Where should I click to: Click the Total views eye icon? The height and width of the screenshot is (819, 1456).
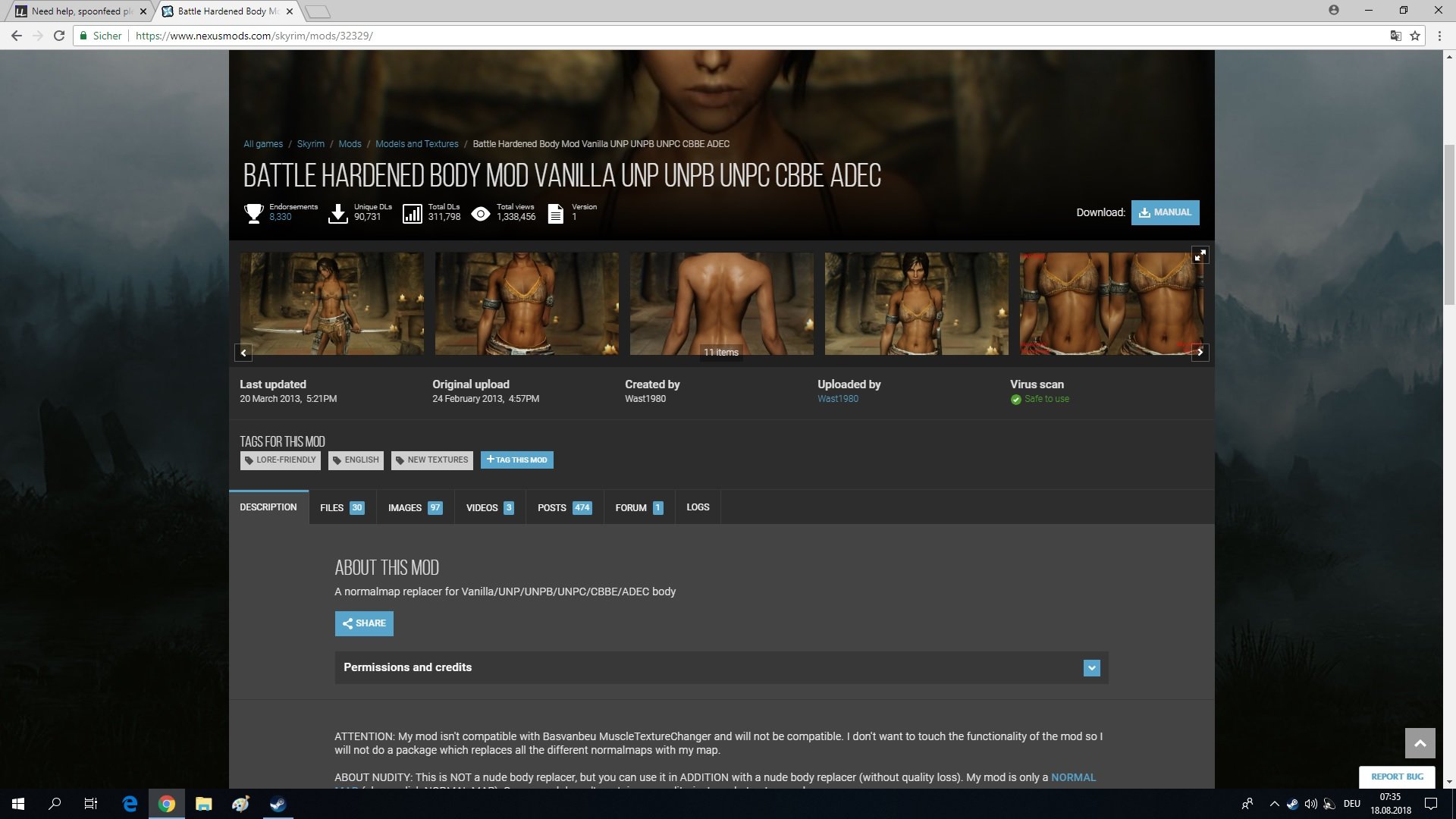pos(481,214)
